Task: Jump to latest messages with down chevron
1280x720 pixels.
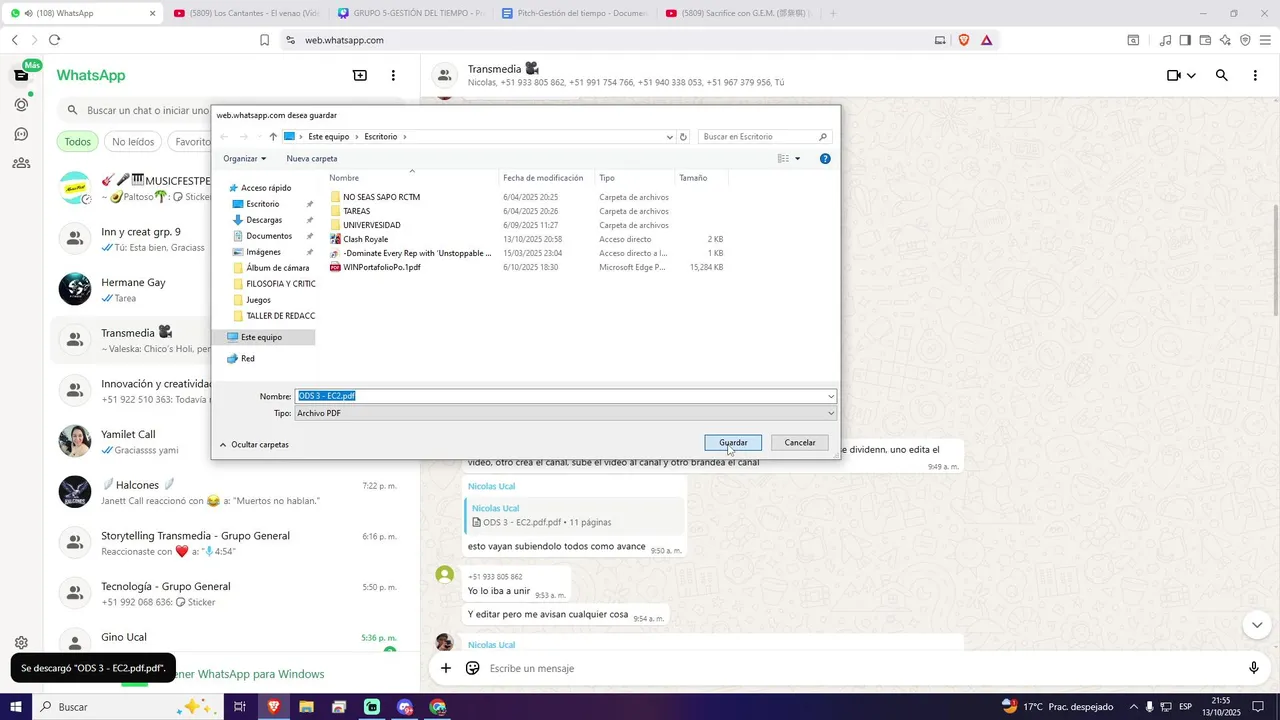Action: (x=1257, y=625)
